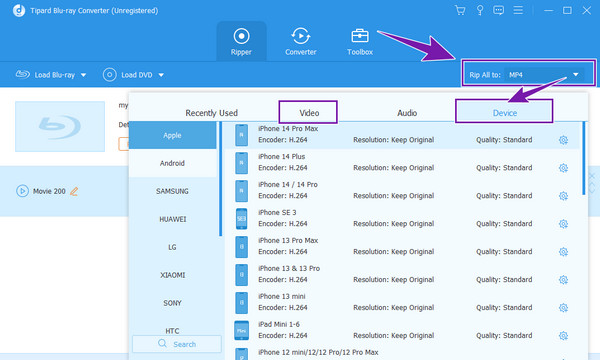Expand the Load Blu-ray dropdown arrow
Image resolution: width=600 pixels, height=360 pixels.
[x=83, y=75]
